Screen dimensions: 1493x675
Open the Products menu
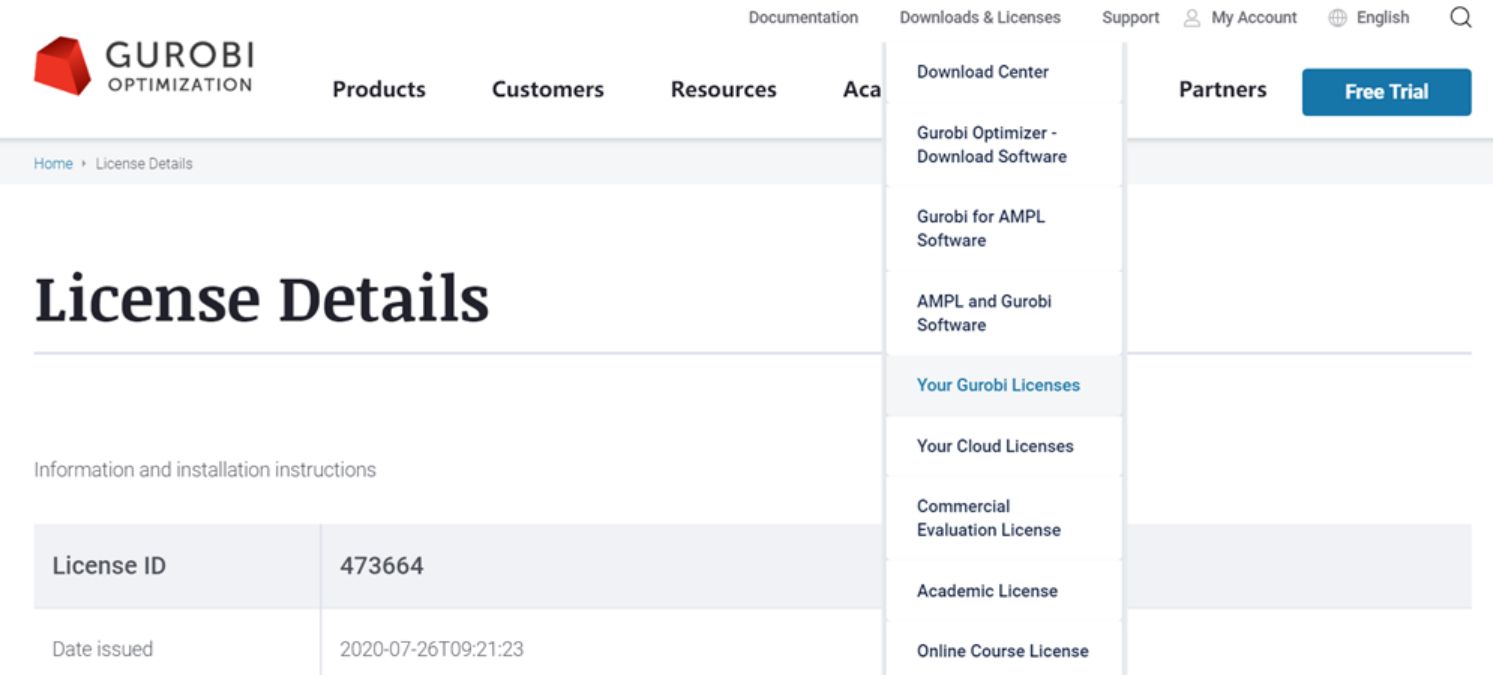tap(379, 90)
